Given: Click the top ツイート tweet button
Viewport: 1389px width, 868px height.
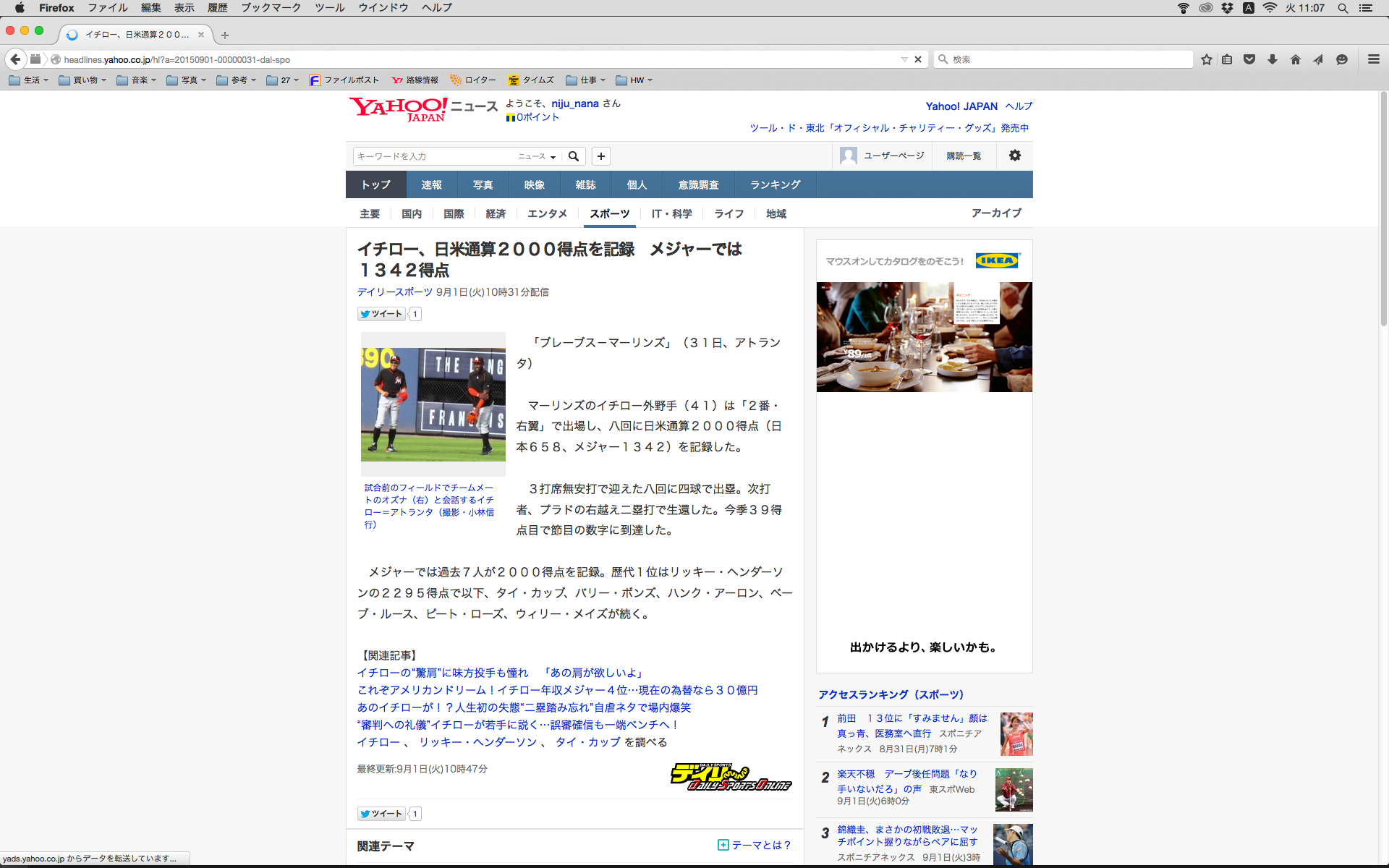Looking at the screenshot, I should 381,314.
